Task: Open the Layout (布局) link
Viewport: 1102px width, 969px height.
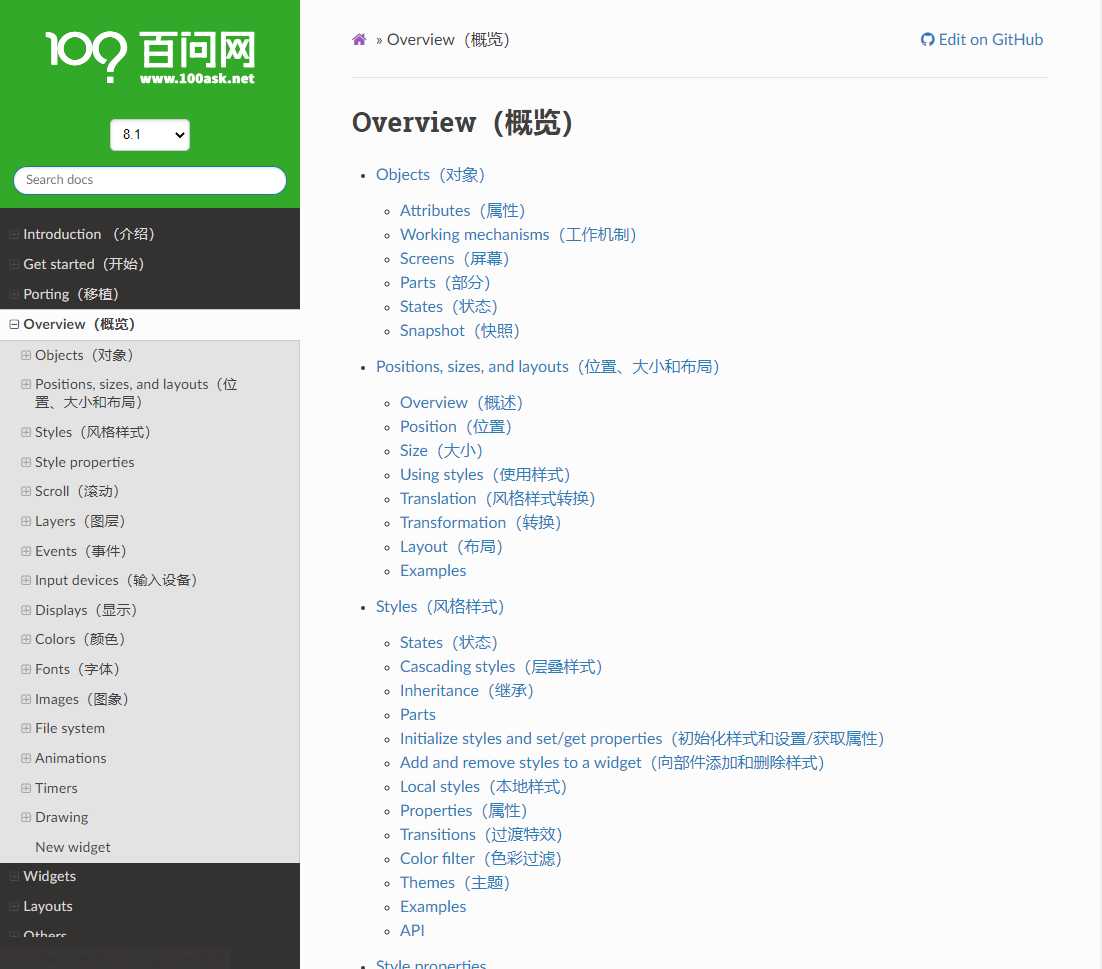Action: pyautogui.click(x=451, y=547)
